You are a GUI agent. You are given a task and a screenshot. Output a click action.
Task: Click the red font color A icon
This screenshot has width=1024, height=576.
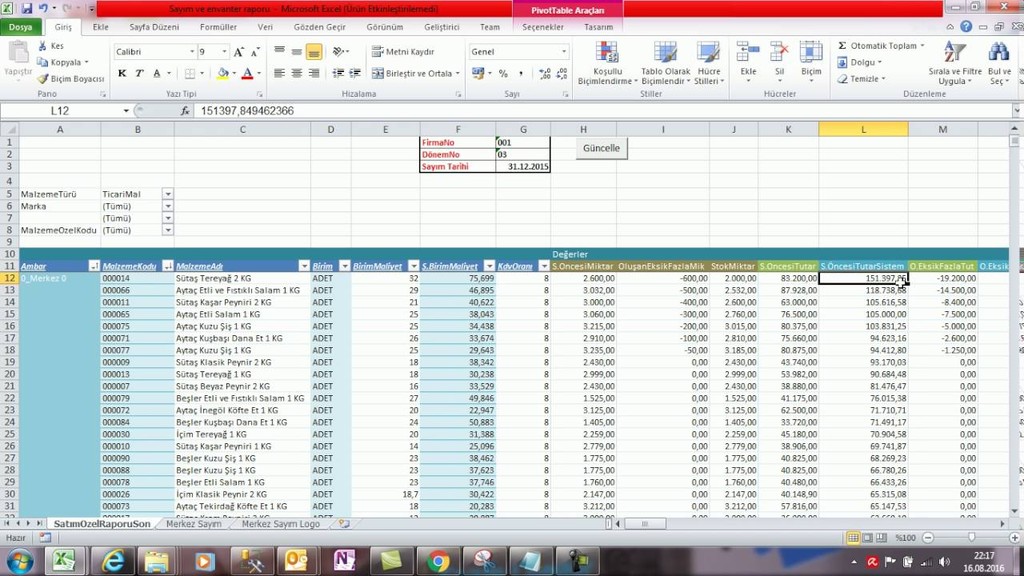coord(248,73)
